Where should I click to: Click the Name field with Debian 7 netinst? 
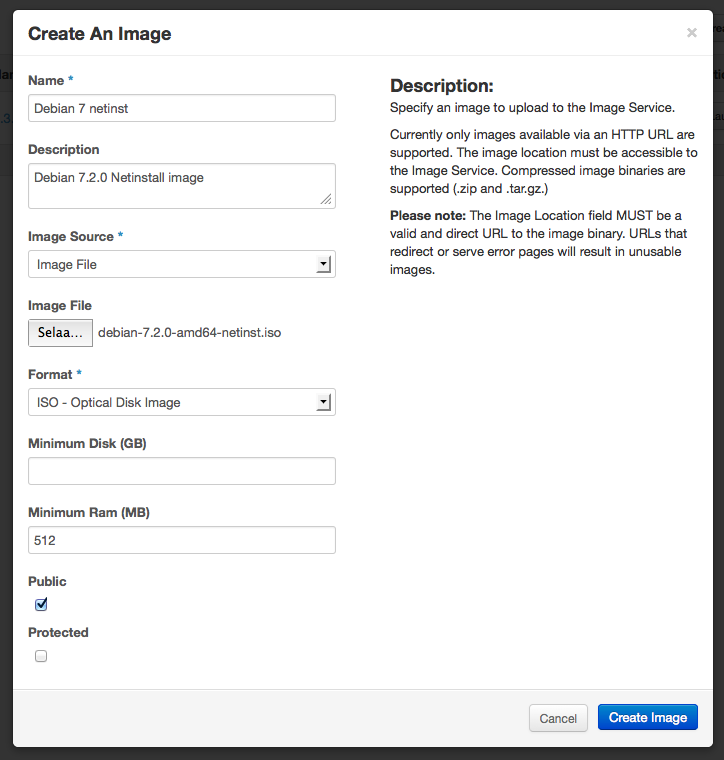[182, 108]
